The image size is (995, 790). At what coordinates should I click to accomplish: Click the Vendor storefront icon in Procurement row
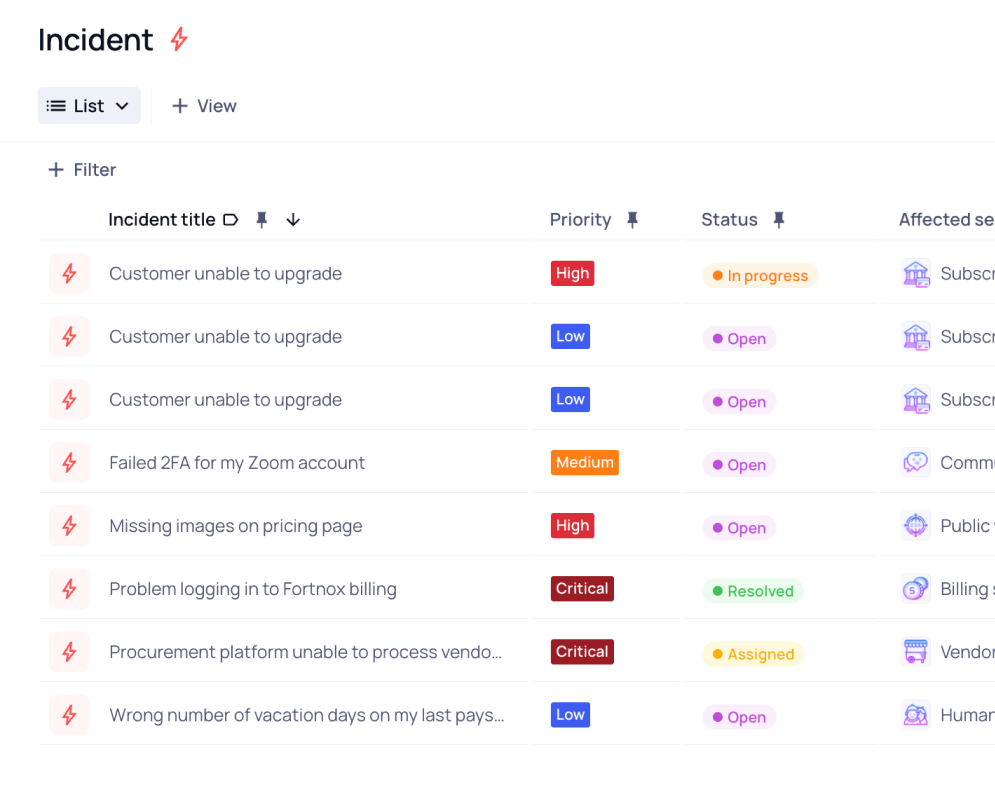[x=916, y=652]
